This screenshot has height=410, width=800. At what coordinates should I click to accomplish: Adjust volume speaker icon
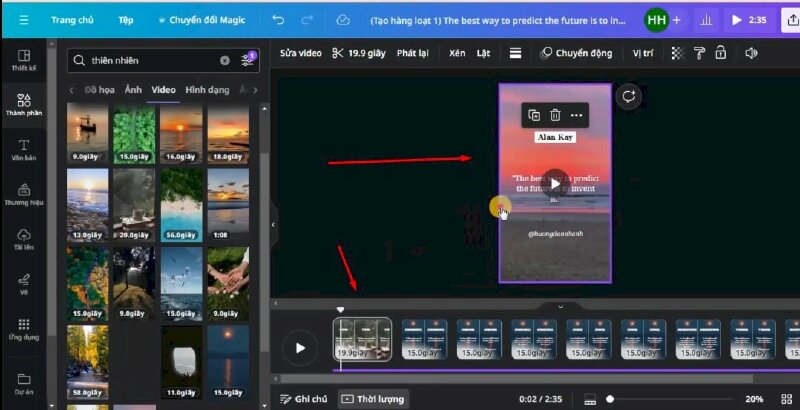(x=751, y=53)
